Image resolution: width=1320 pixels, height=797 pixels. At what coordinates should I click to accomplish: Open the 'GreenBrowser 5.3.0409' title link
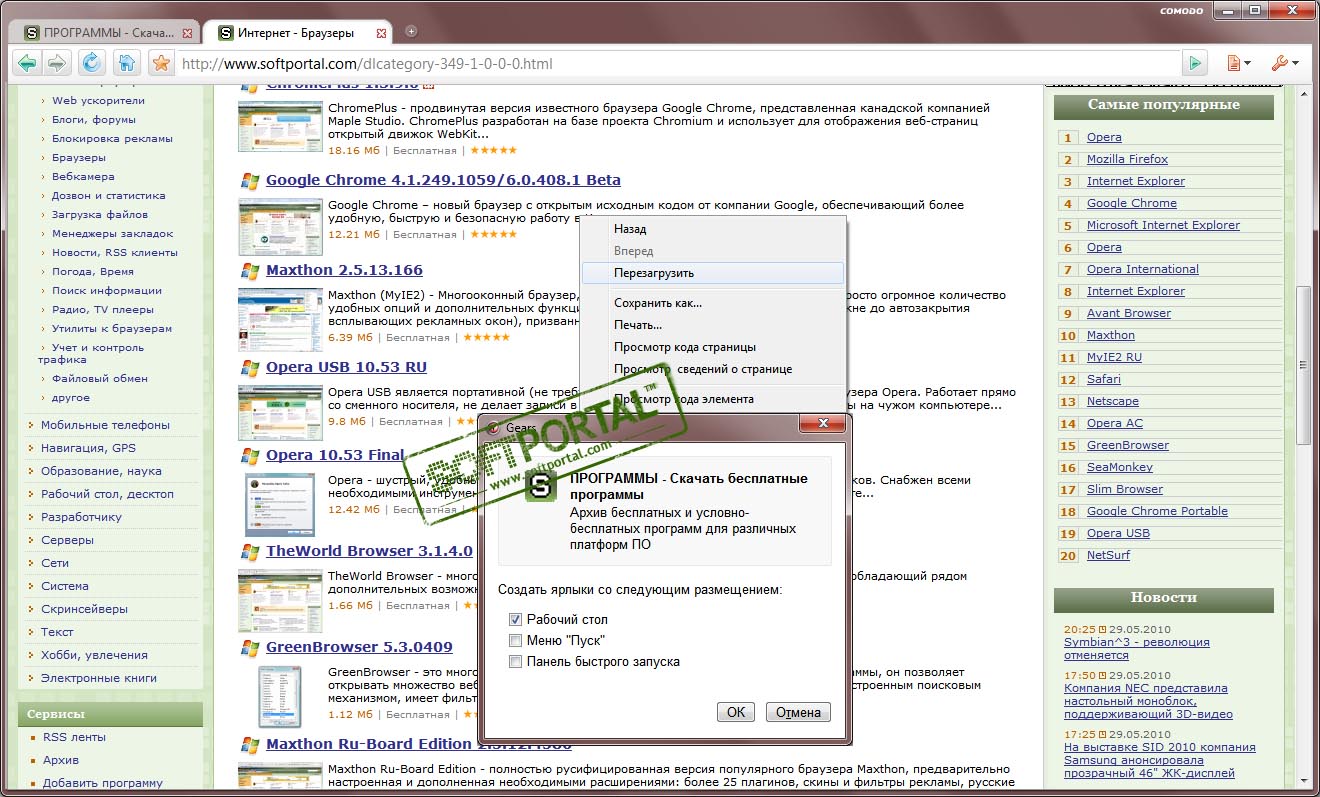359,647
